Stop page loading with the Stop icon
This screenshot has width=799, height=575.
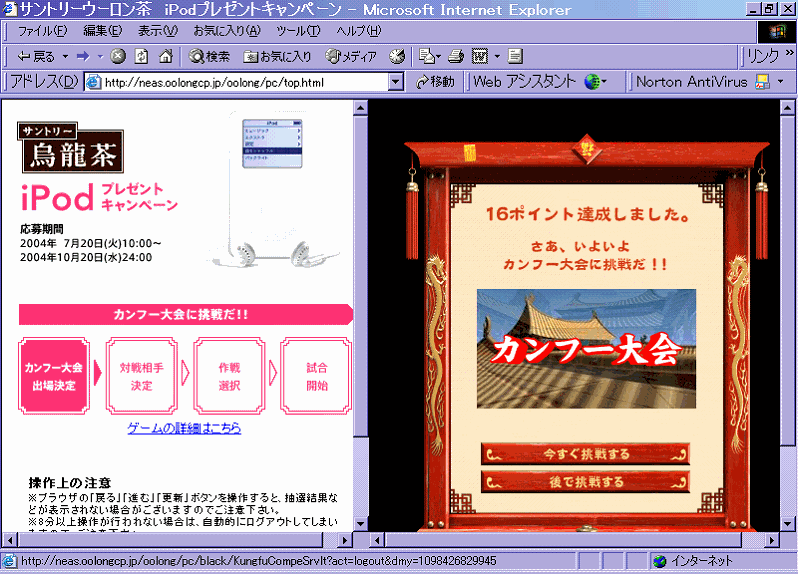(x=118, y=56)
